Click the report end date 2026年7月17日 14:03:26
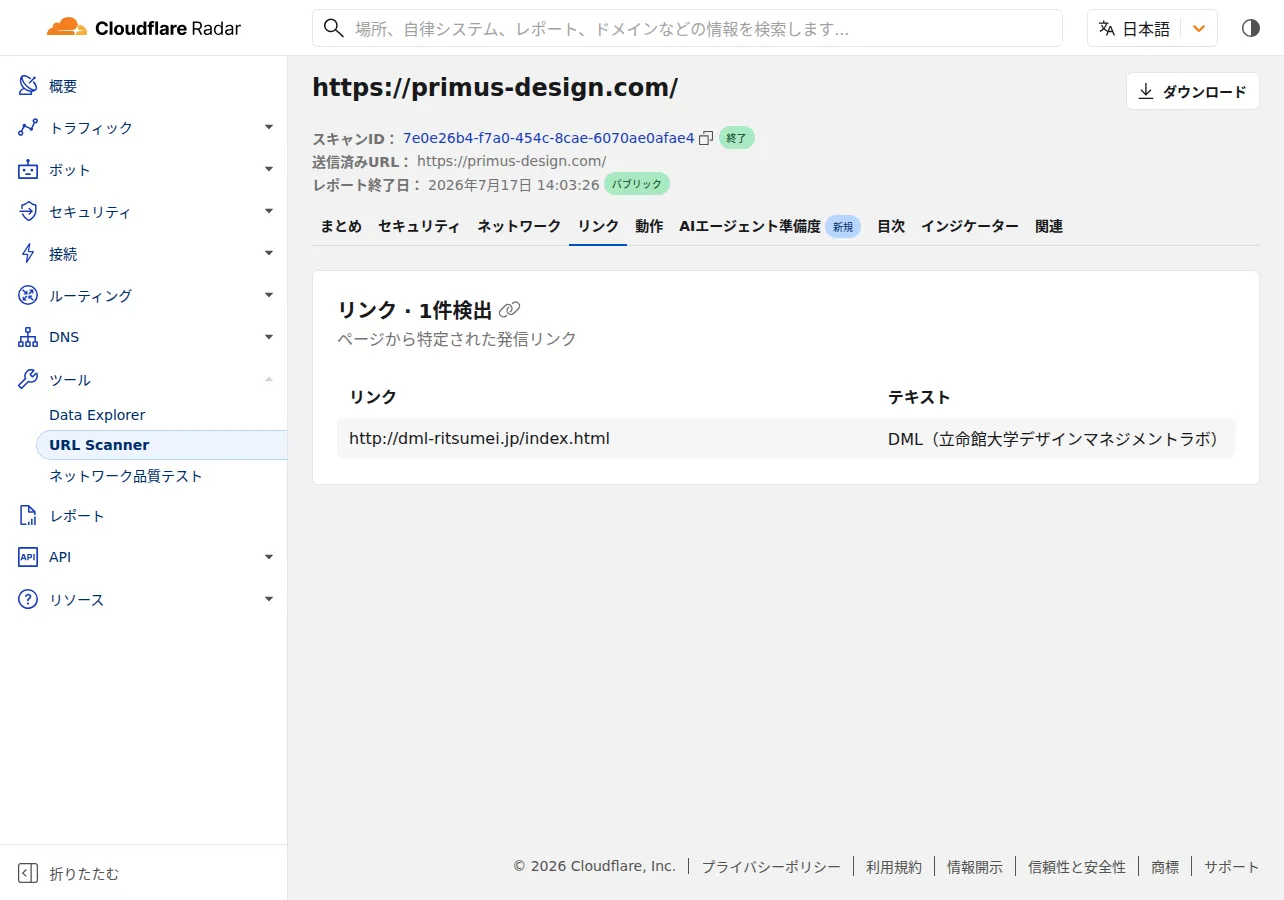This screenshot has width=1284, height=900. (x=514, y=185)
